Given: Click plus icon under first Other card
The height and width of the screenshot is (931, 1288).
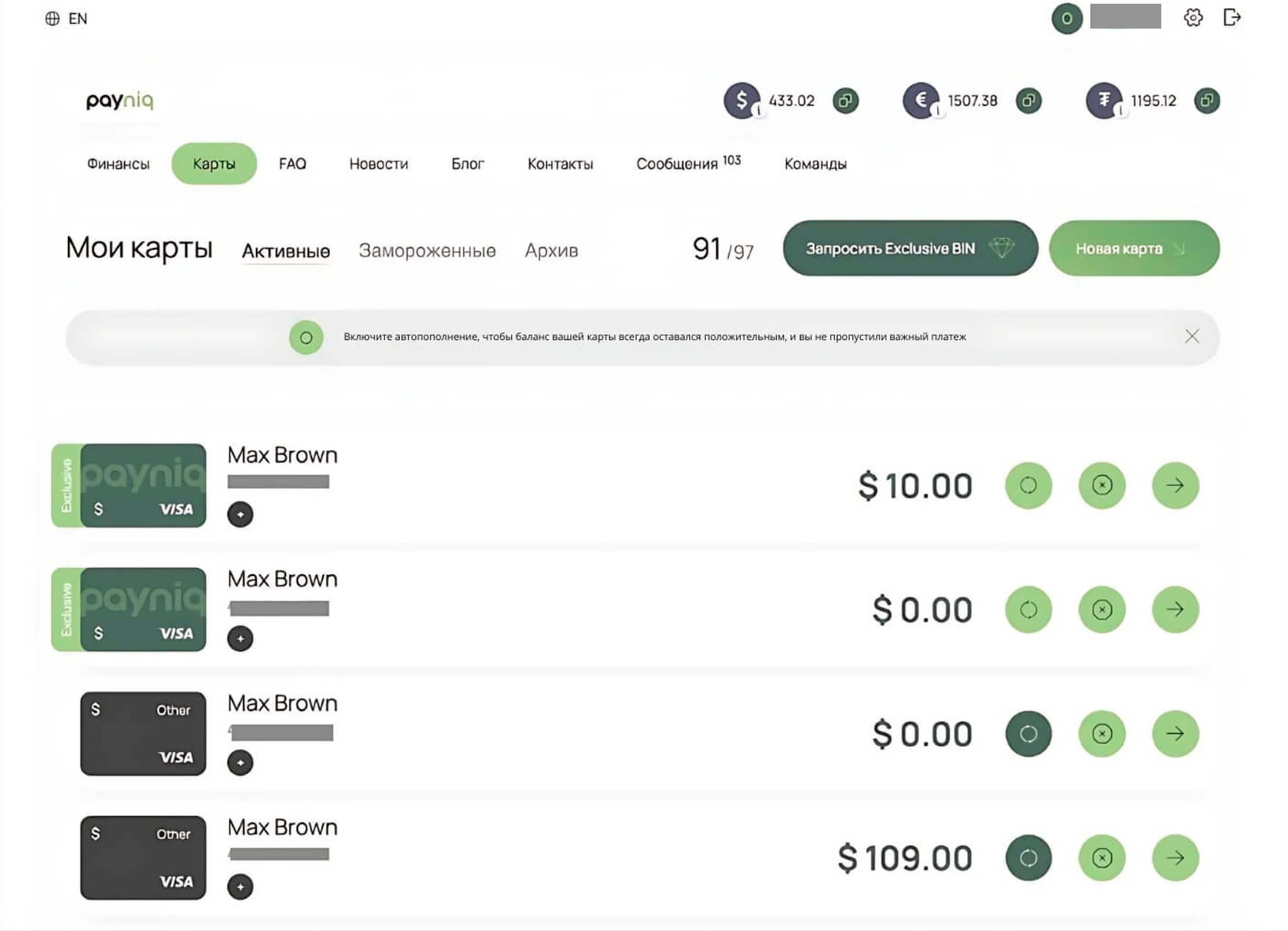Looking at the screenshot, I should (240, 762).
